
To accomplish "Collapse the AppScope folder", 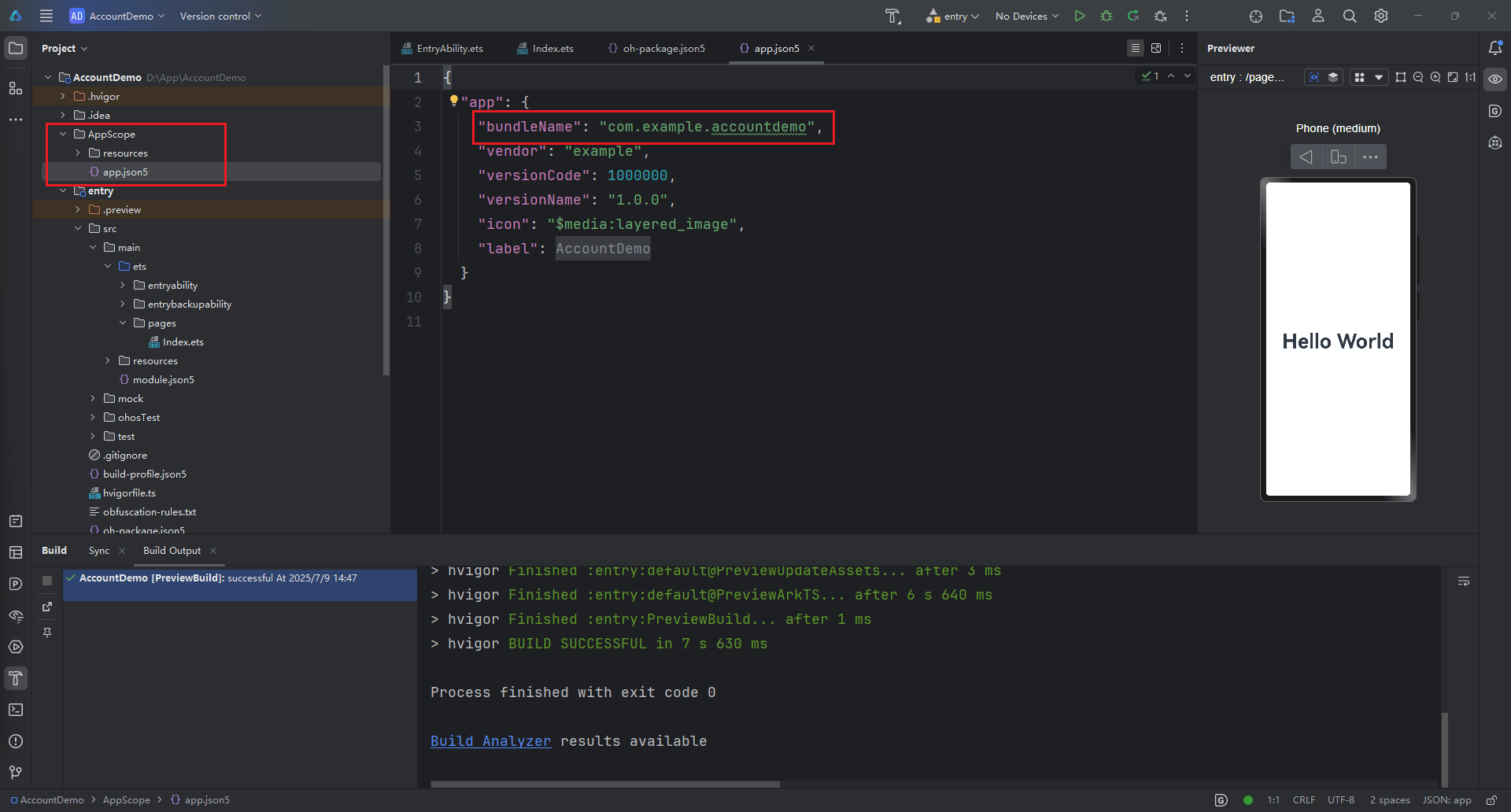I will (63, 135).
